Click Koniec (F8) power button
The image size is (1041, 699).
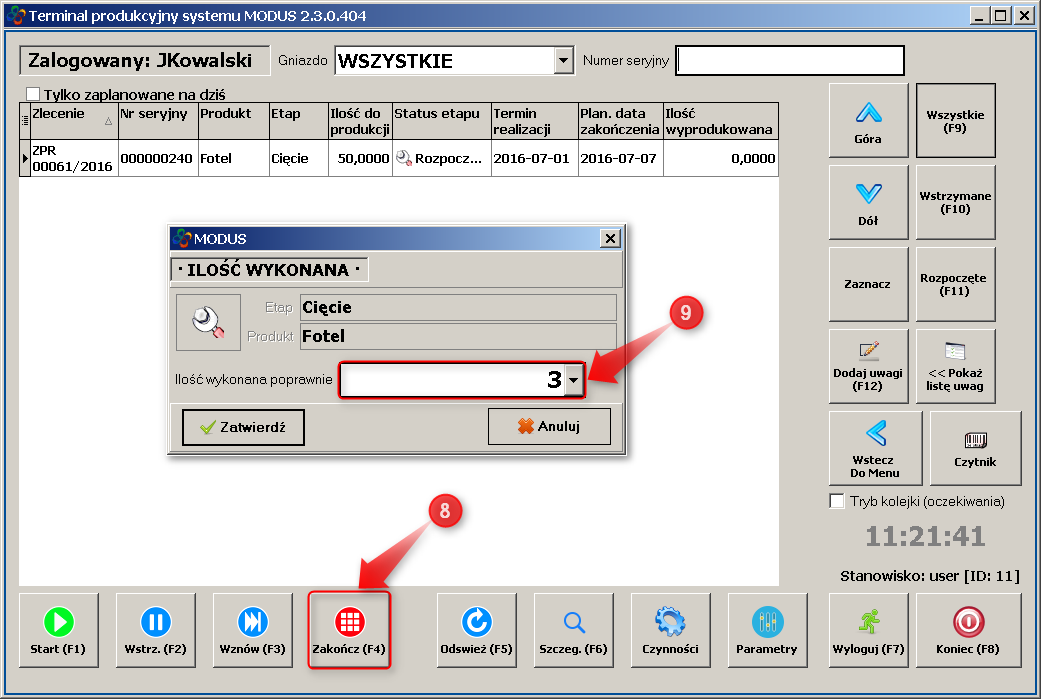tap(968, 630)
